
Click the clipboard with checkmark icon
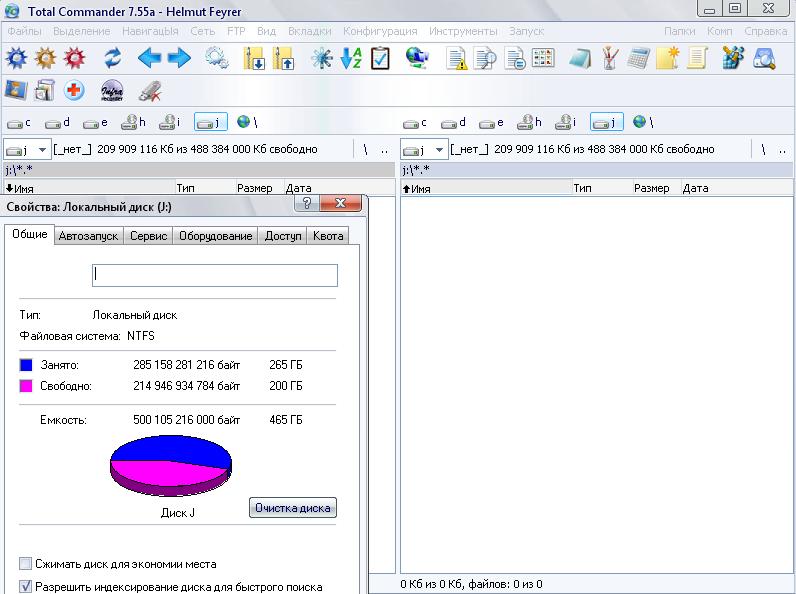pyautogui.click(x=381, y=58)
